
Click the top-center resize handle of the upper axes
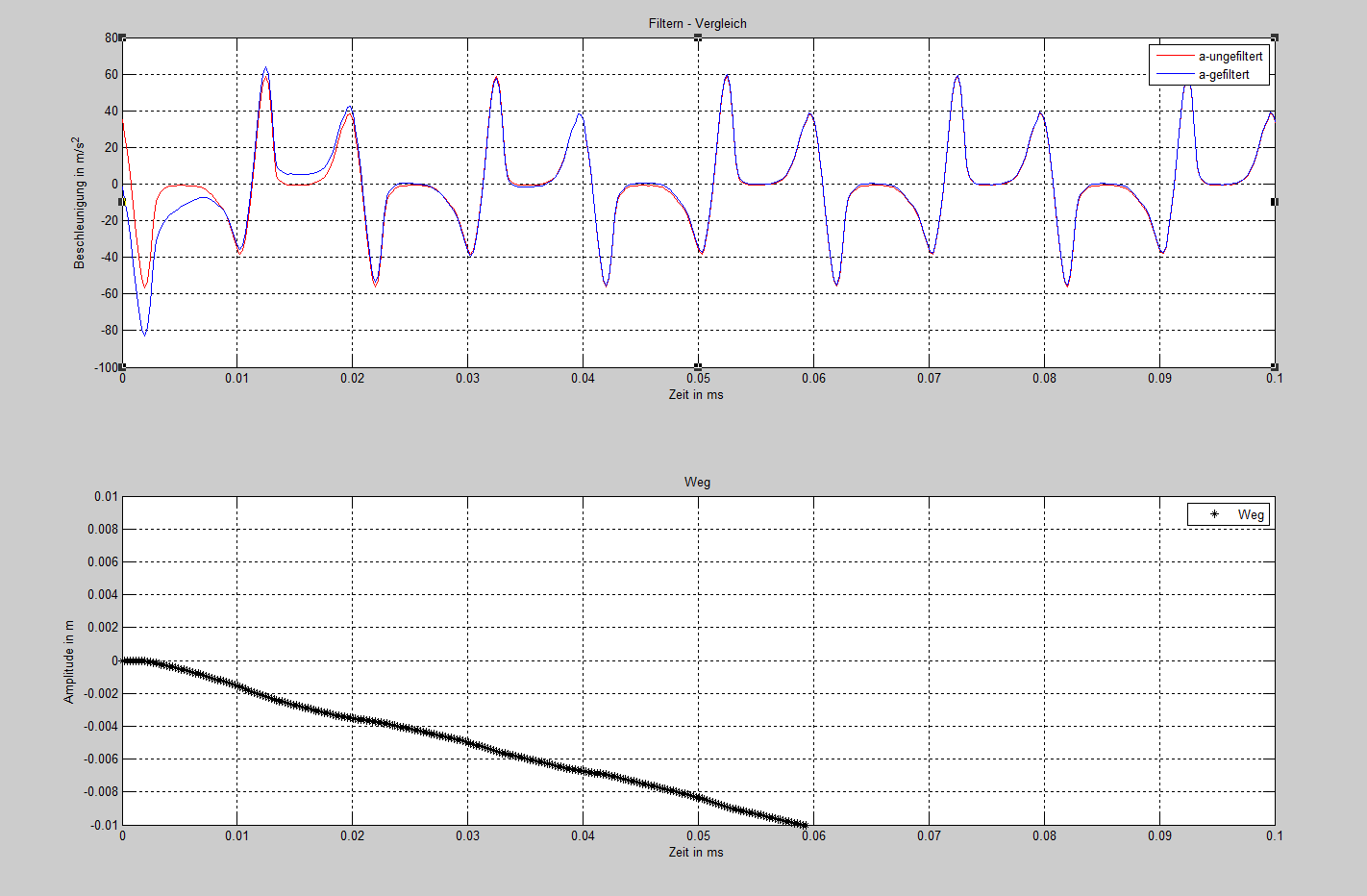pyautogui.click(x=698, y=37)
